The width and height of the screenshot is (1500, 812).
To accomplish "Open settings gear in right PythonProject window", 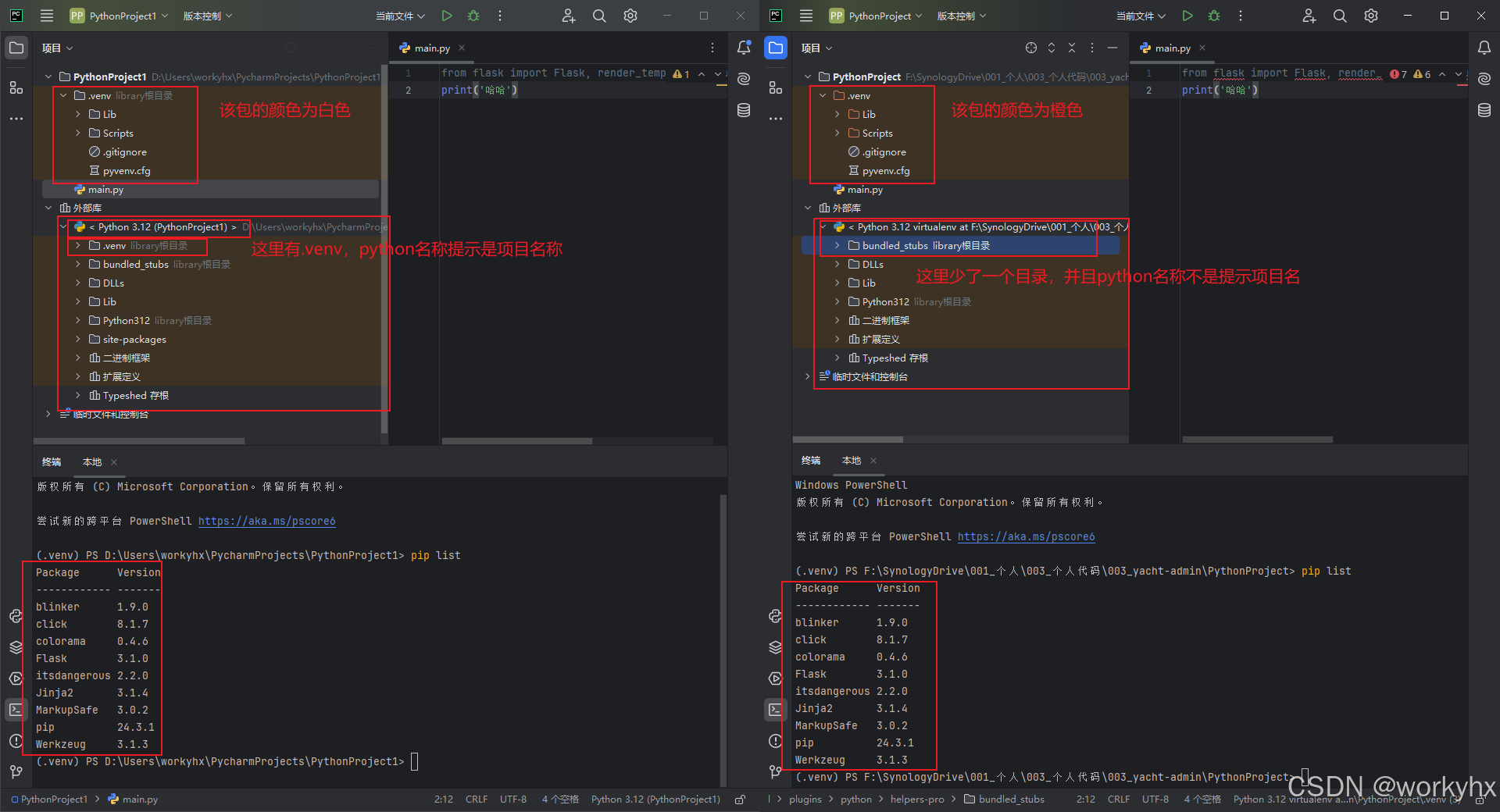I will pos(1371,16).
